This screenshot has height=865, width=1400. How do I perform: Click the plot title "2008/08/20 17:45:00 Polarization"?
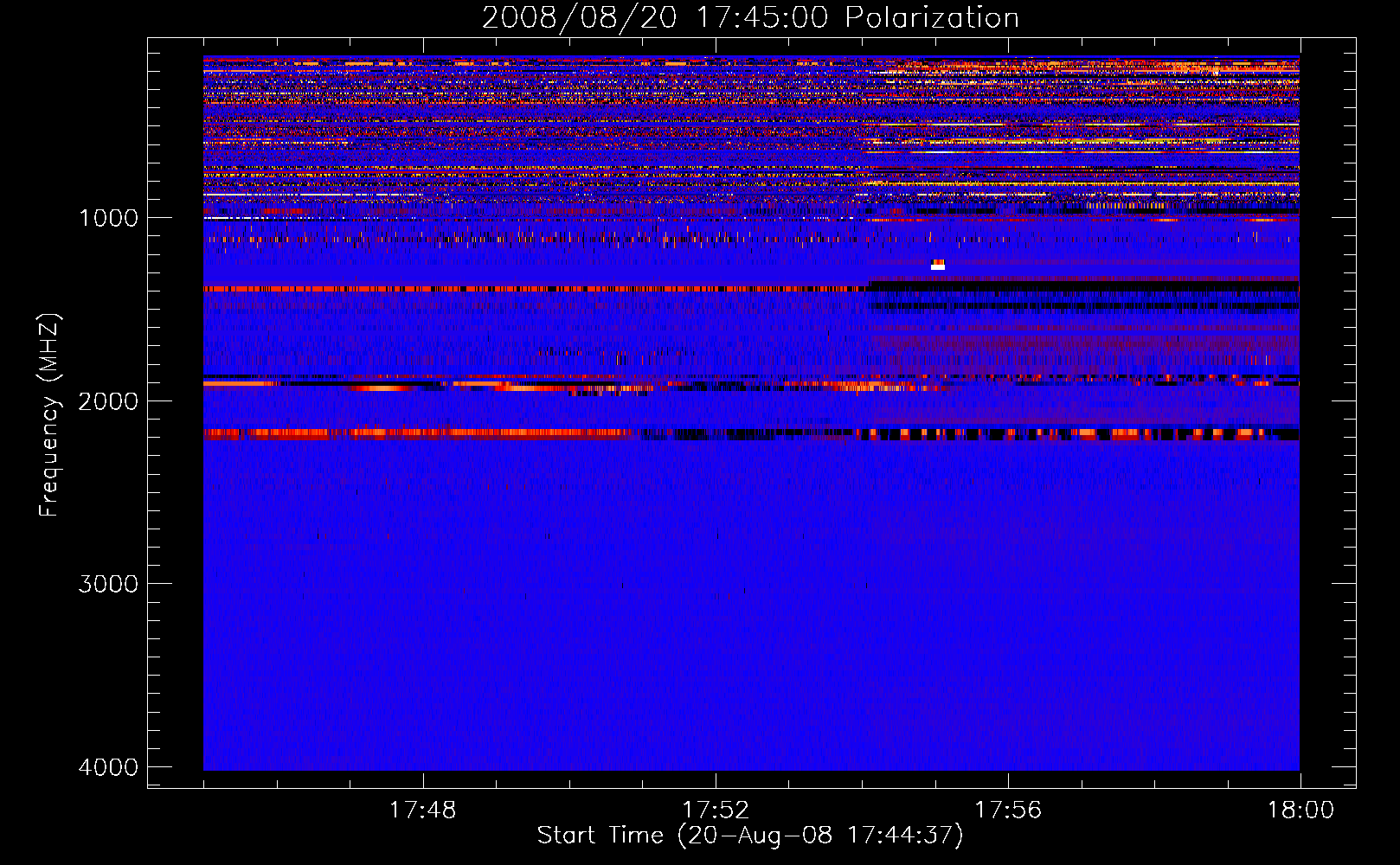tap(750, 17)
